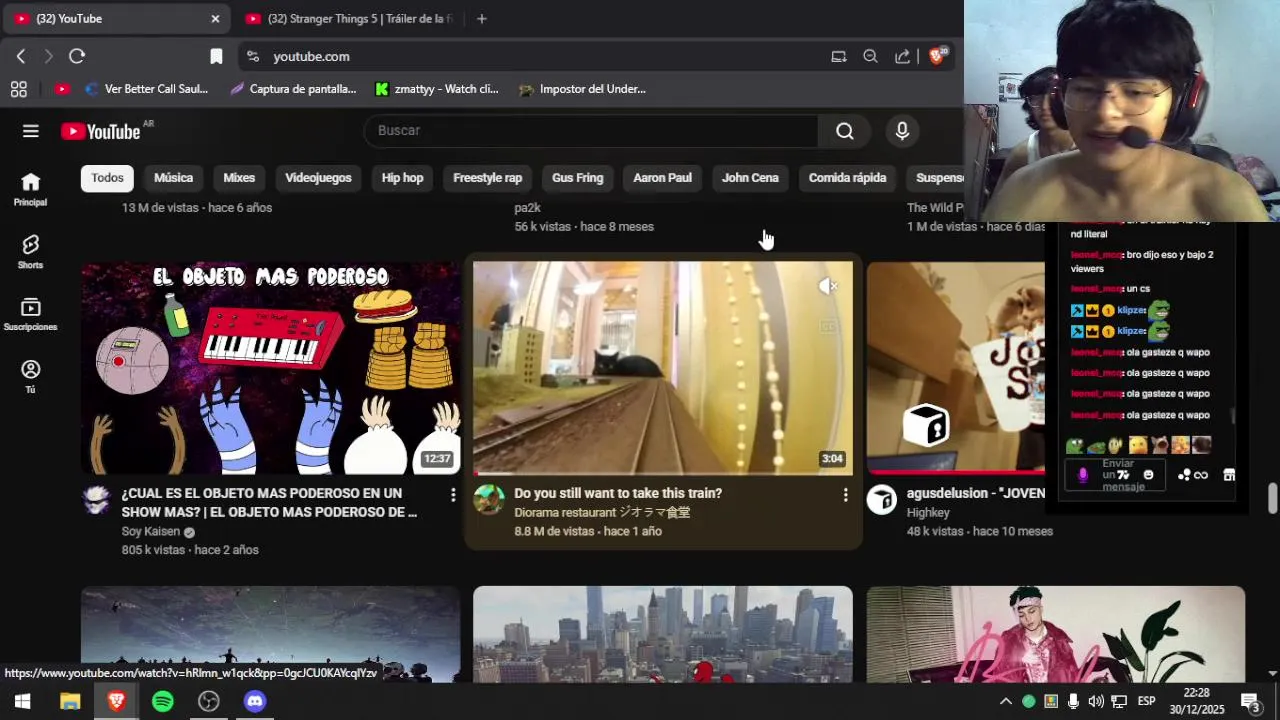Open the Ver Better Call Saul bookmark
This screenshot has width=1280, height=720.
tap(147, 89)
